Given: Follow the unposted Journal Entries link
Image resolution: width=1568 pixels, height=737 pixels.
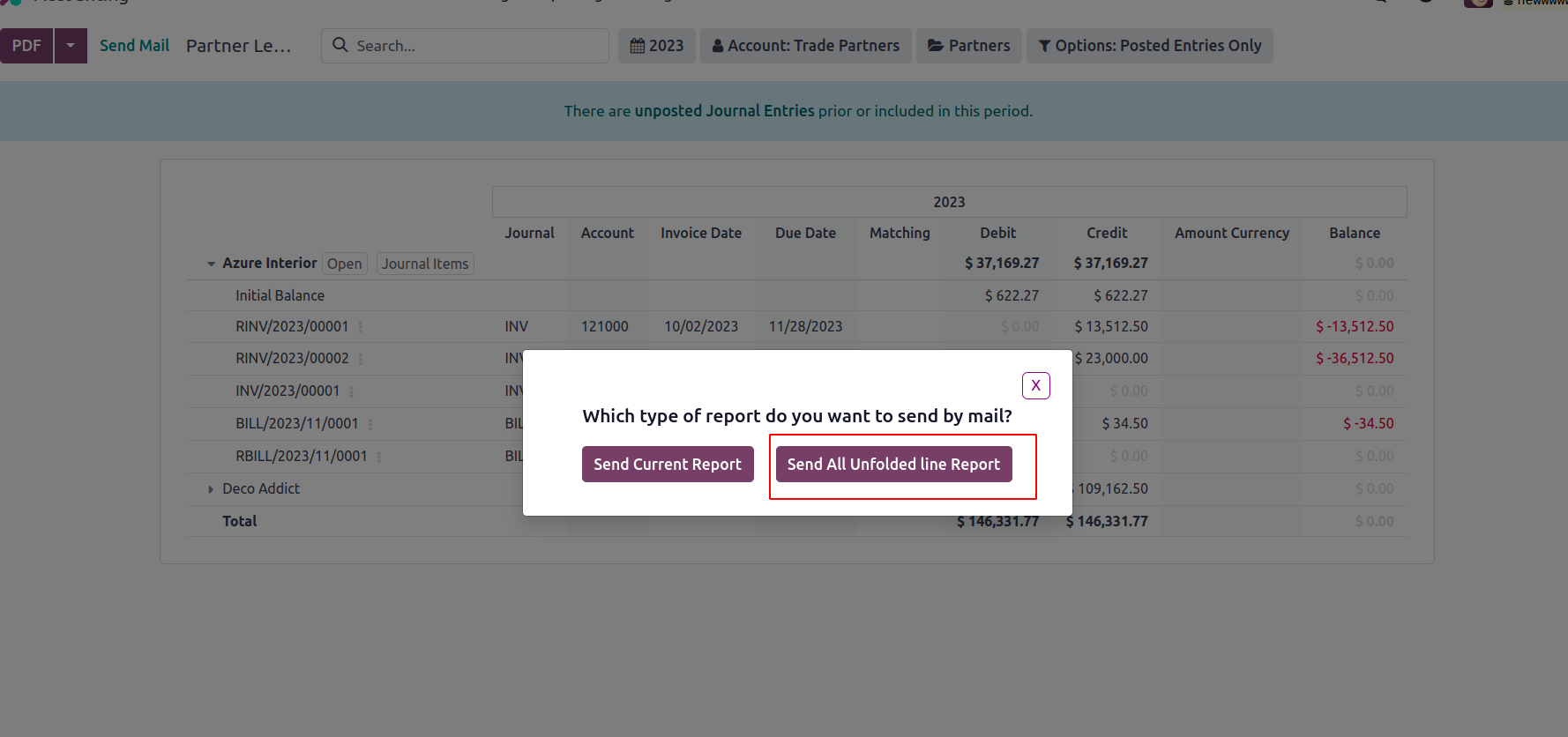Looking at the screenshot, I should 724,111.
